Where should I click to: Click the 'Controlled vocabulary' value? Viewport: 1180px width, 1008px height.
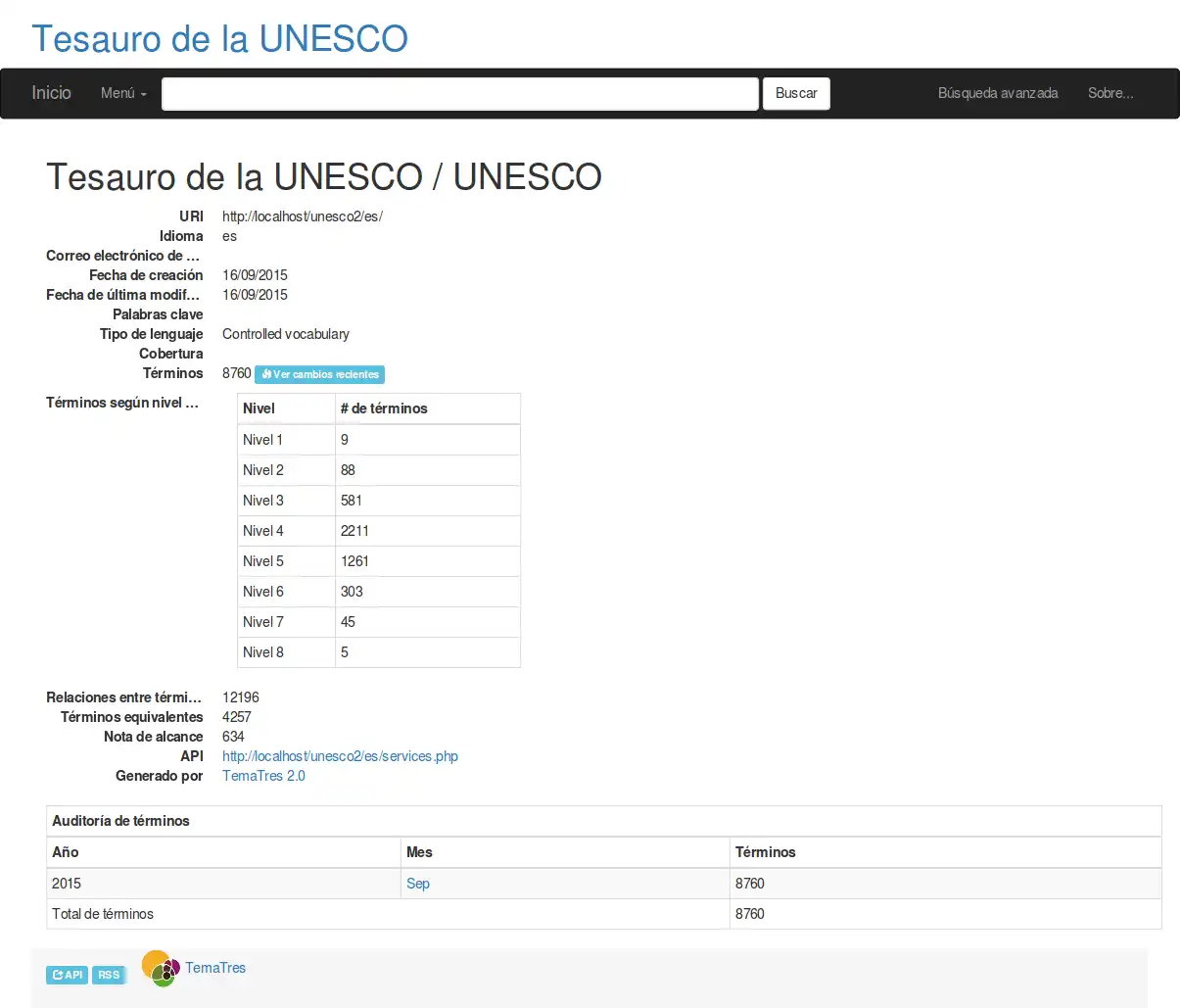pyautogui.click(x=286, y=334)
